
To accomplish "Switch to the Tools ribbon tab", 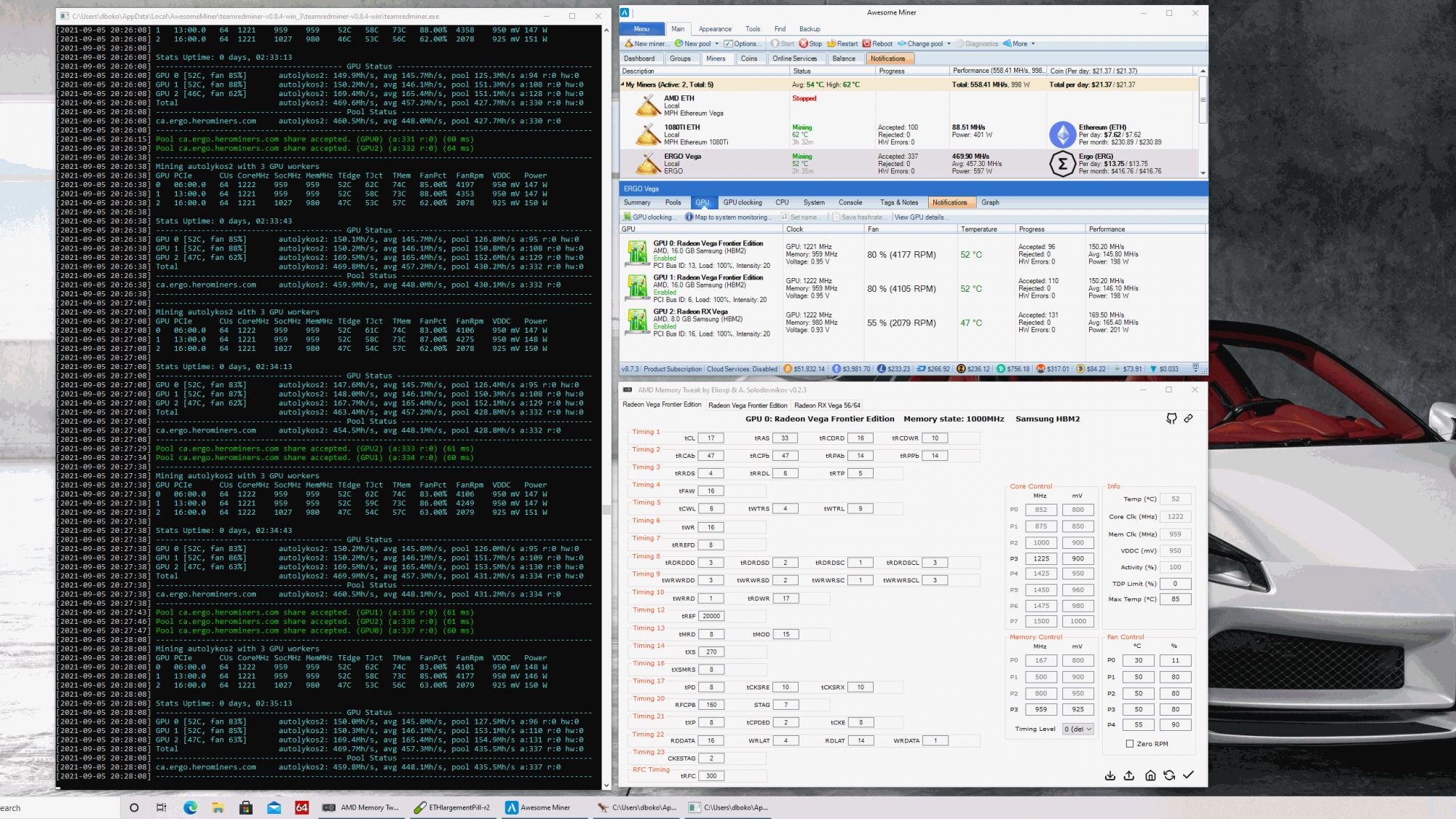I will click(753, 29).
